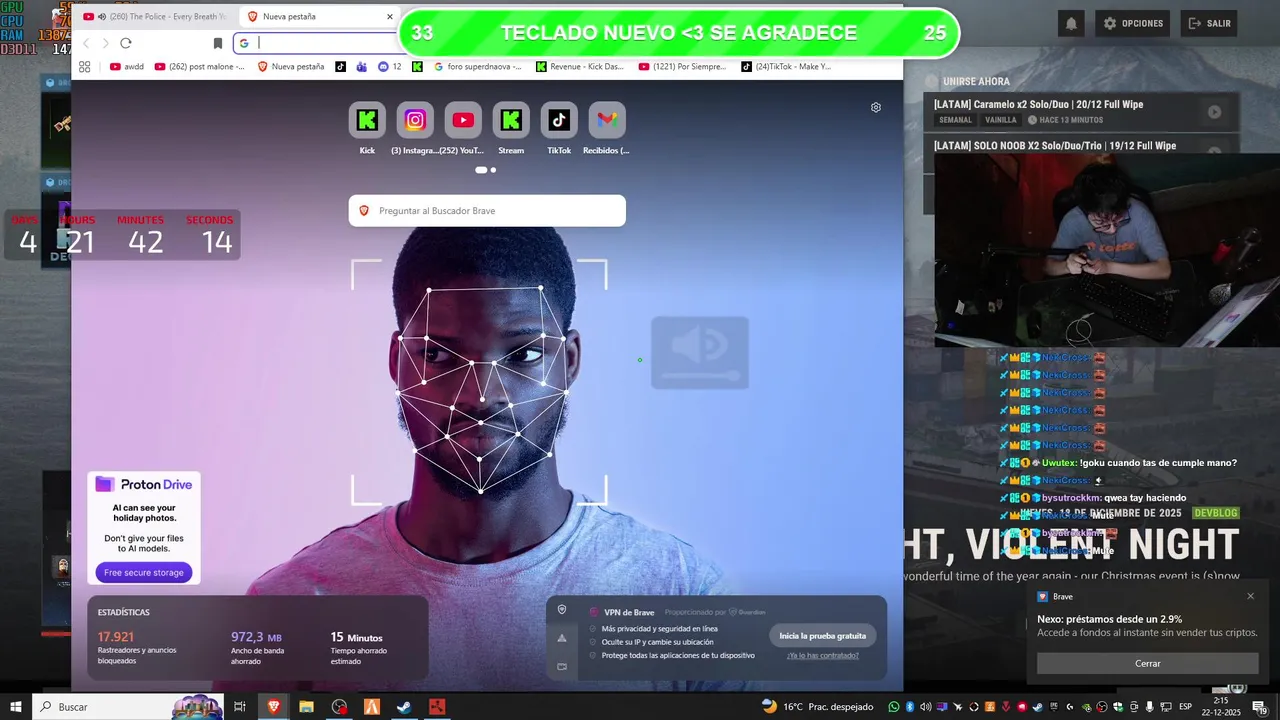The image size is (1280, 720).
Task: Open foro superdnaova bookmark
Action: [x=478, y=67]
